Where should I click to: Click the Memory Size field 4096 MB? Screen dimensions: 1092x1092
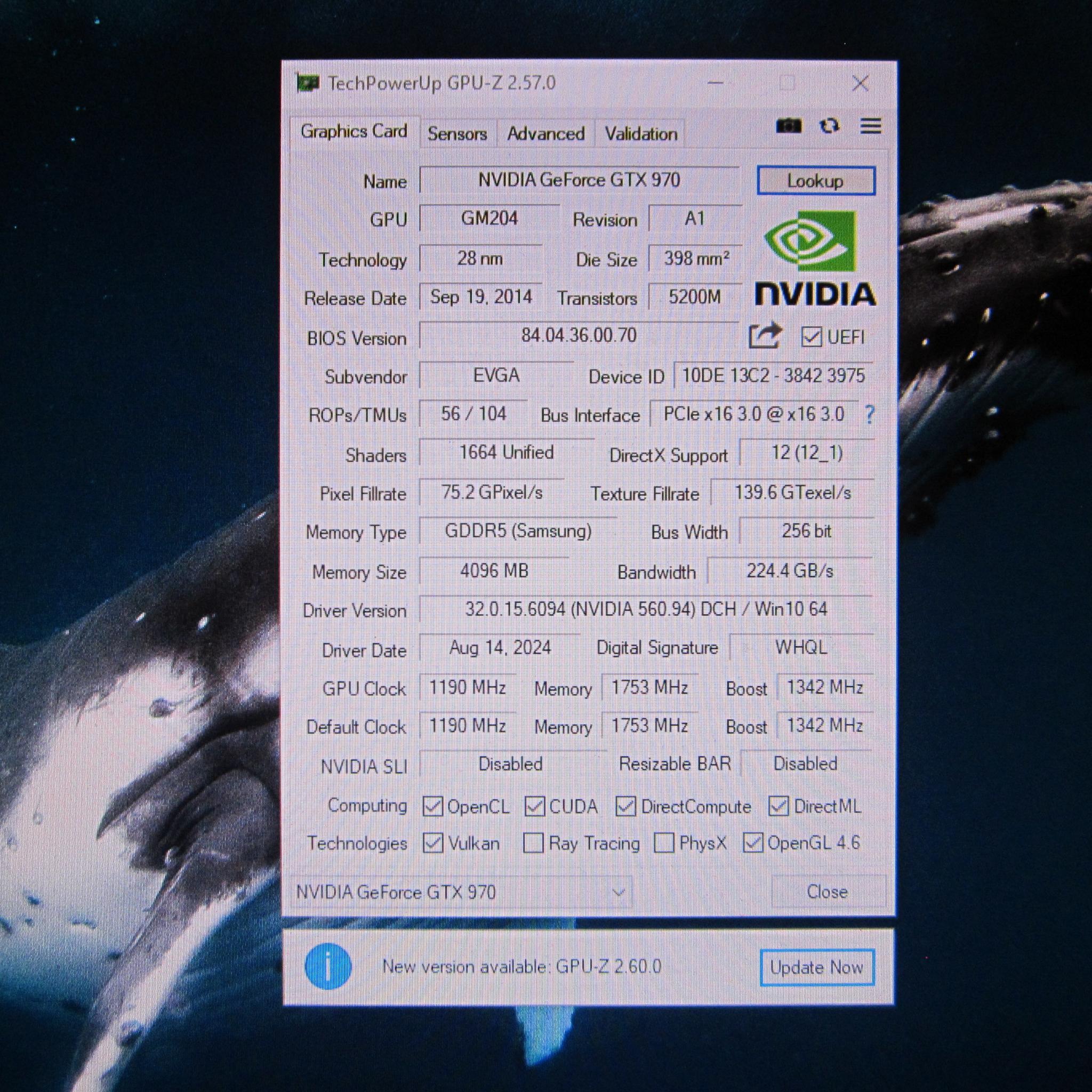[x=495, y=571]
